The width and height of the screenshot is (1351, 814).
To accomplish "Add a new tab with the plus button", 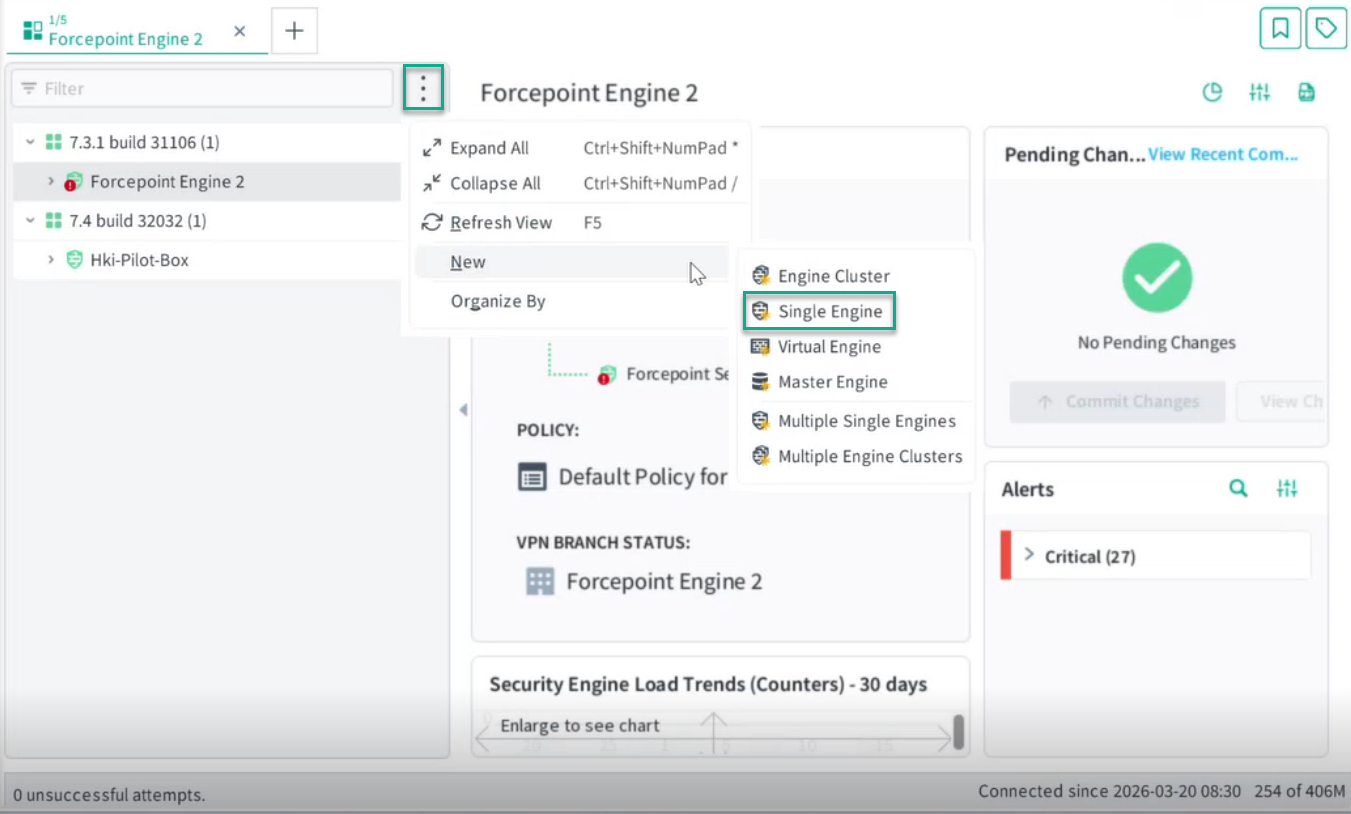I will click(294, 31).
